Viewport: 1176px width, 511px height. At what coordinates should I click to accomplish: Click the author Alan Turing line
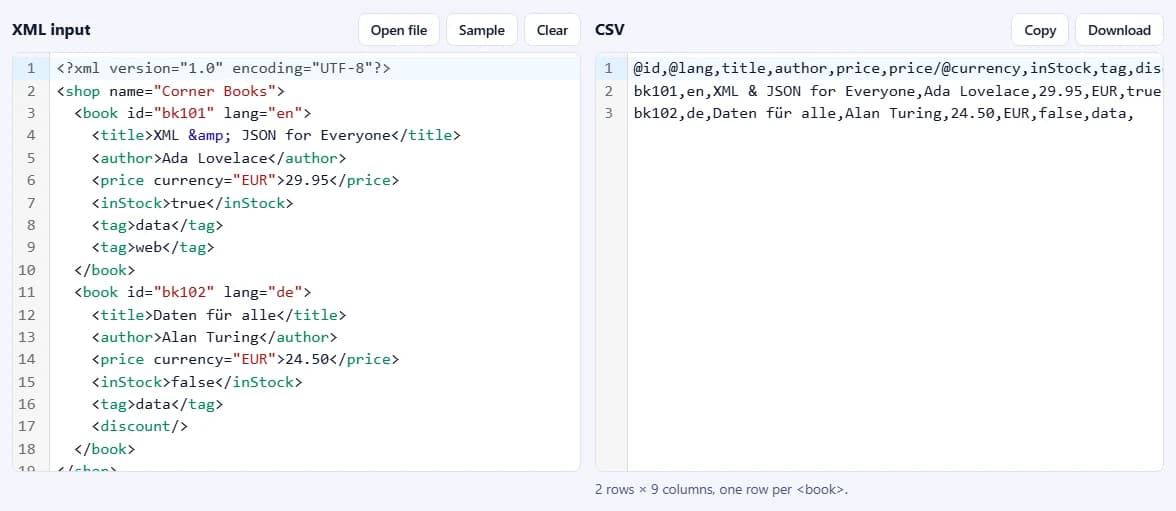point(315,337)
